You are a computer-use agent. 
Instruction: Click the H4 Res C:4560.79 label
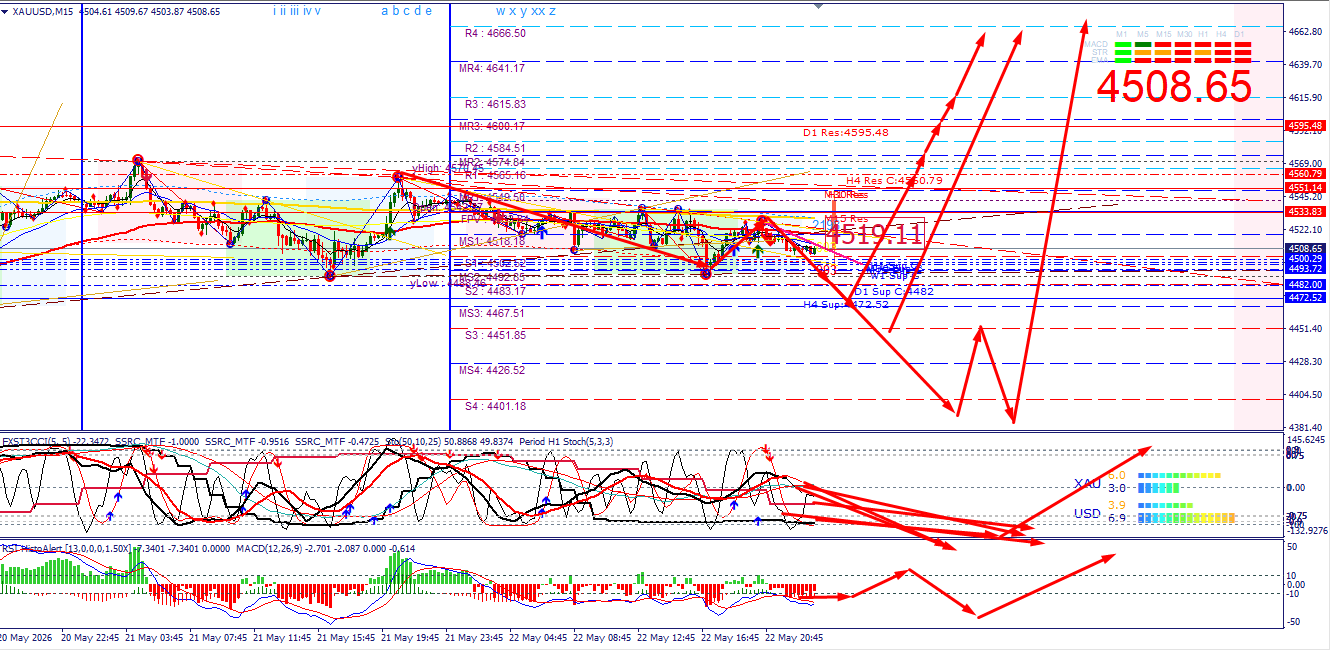895,180
